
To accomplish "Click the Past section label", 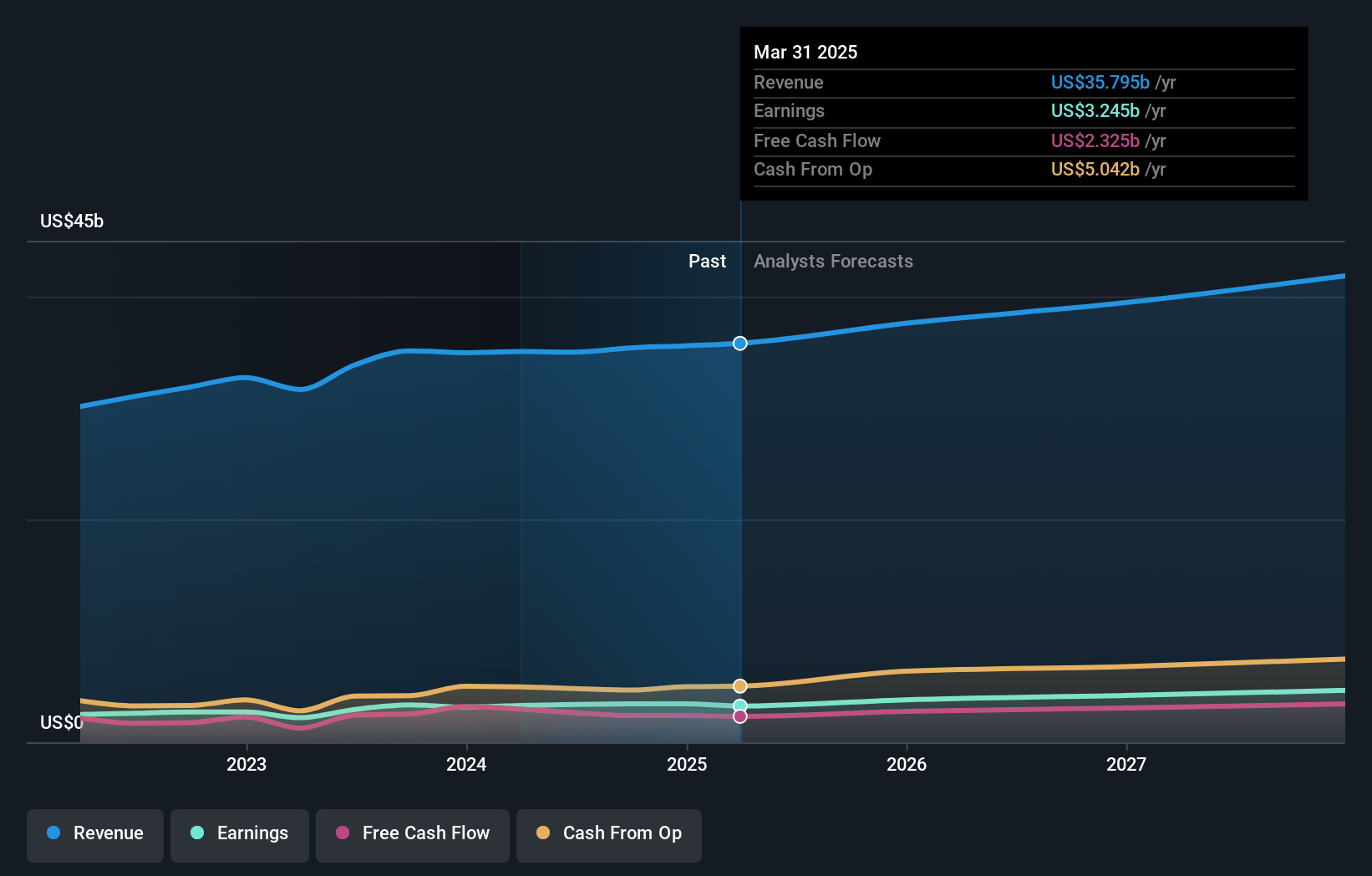I will 707,262.
